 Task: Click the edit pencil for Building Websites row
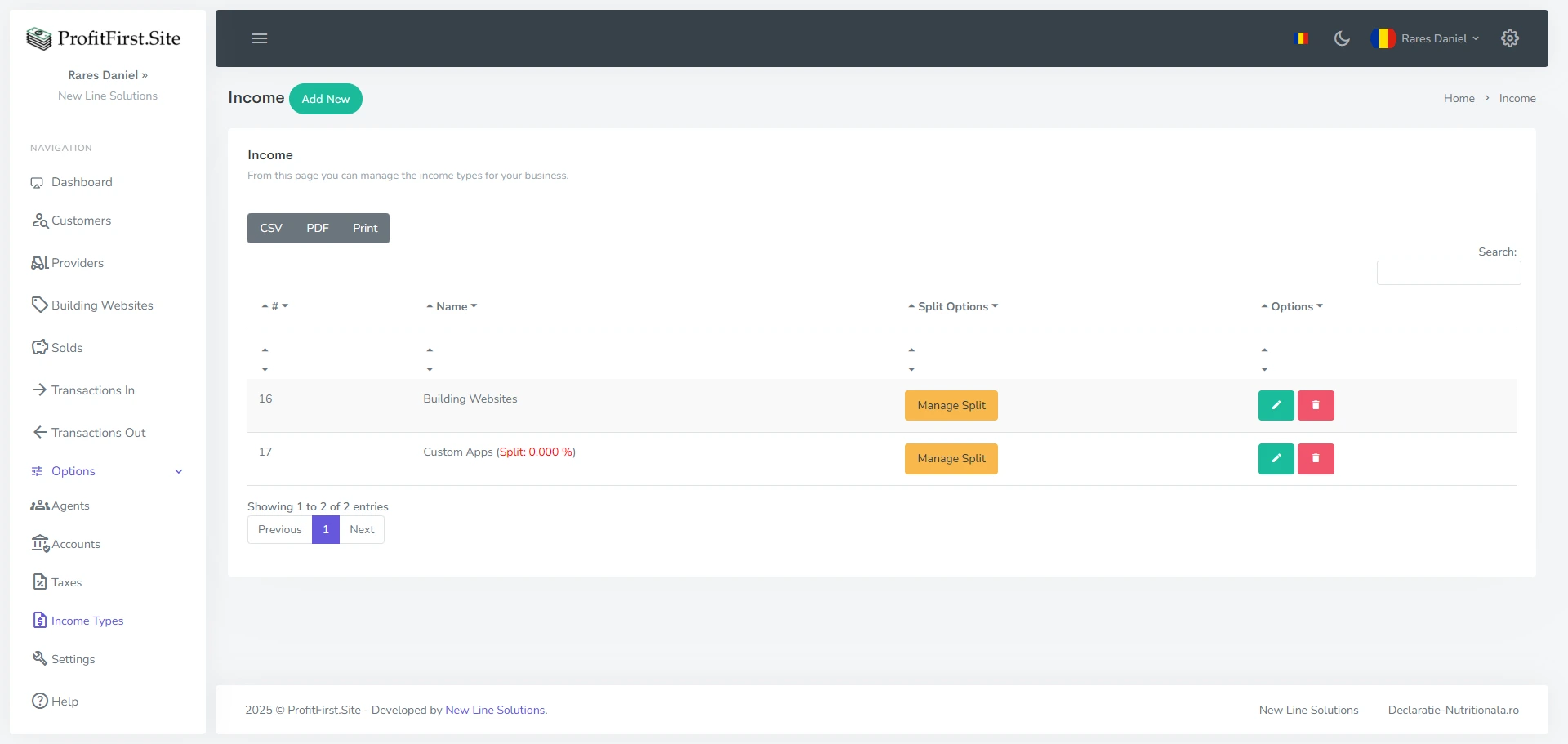pos(1276,405)
